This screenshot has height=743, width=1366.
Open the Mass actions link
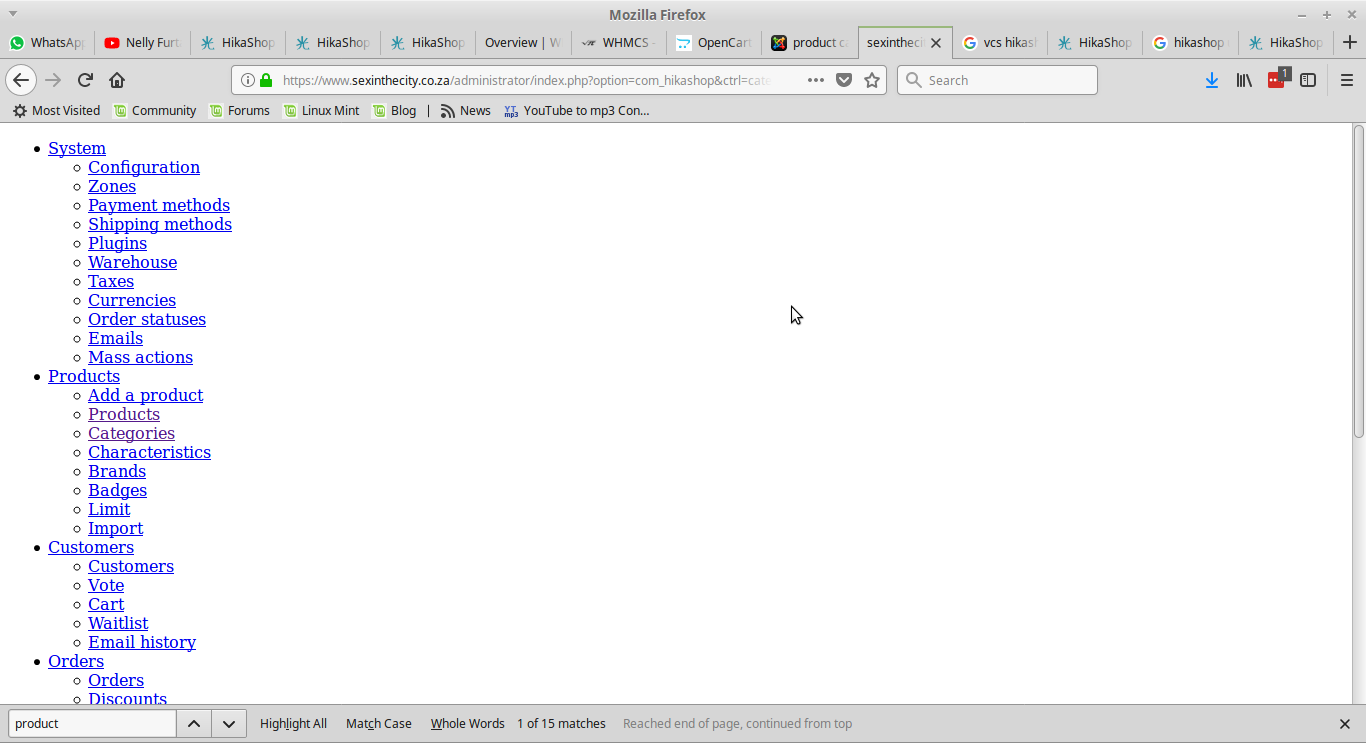(x=140, y=357)
